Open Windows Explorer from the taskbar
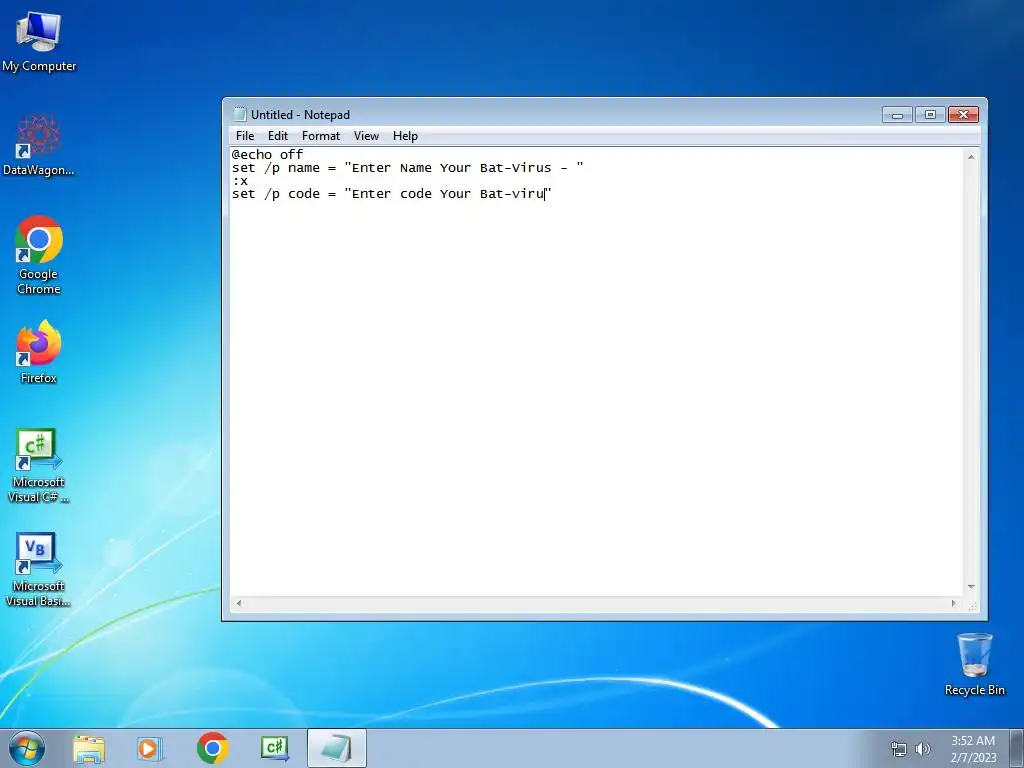This screenshot has width=1024, height=768. (x=89, y=748)
